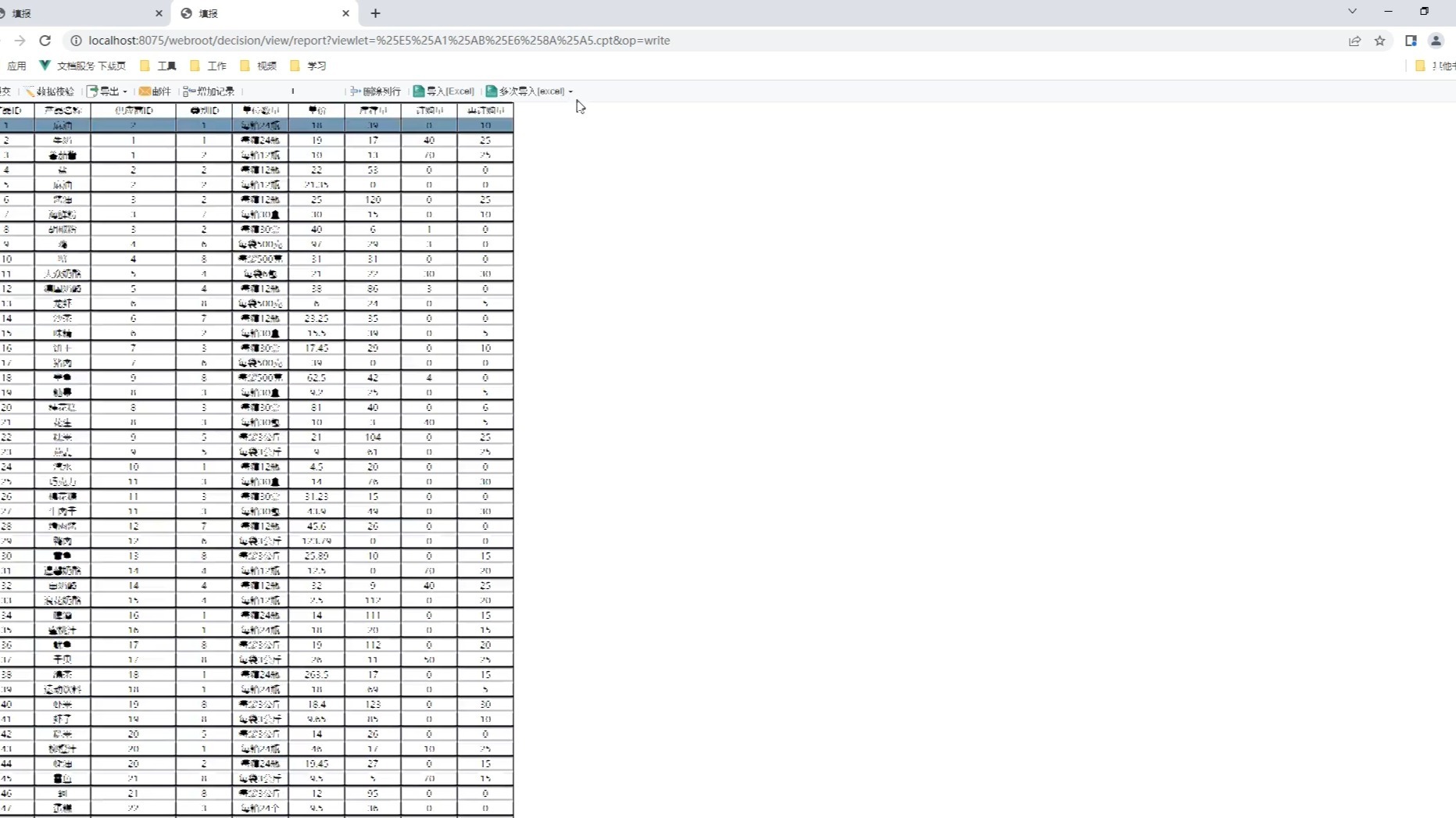Screen dimensions: 1456x818
Task: Click the 导出 export icon
Action: [92, 91]
